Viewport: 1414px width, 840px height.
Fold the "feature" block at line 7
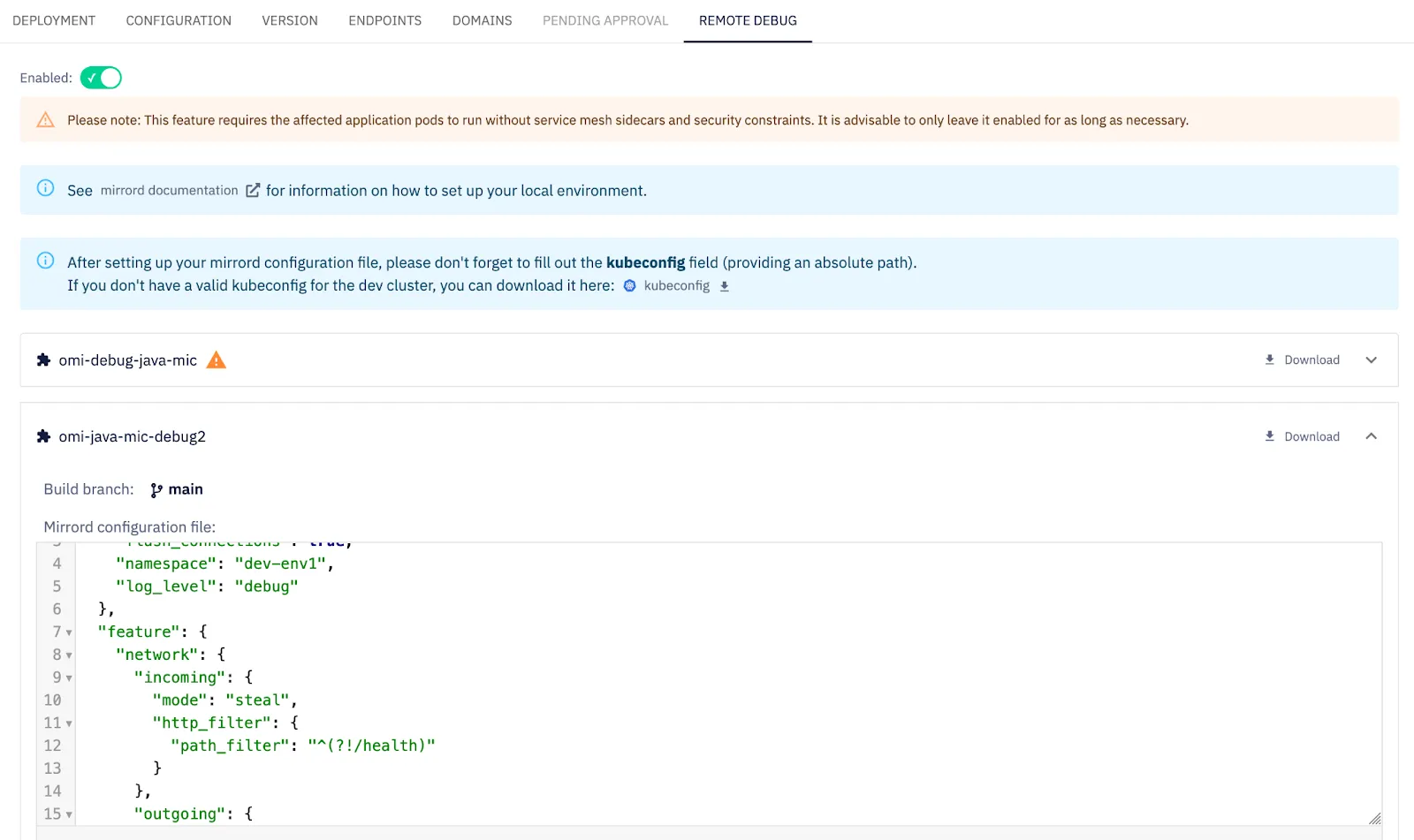pyautogui.click(x=69, y=632)
